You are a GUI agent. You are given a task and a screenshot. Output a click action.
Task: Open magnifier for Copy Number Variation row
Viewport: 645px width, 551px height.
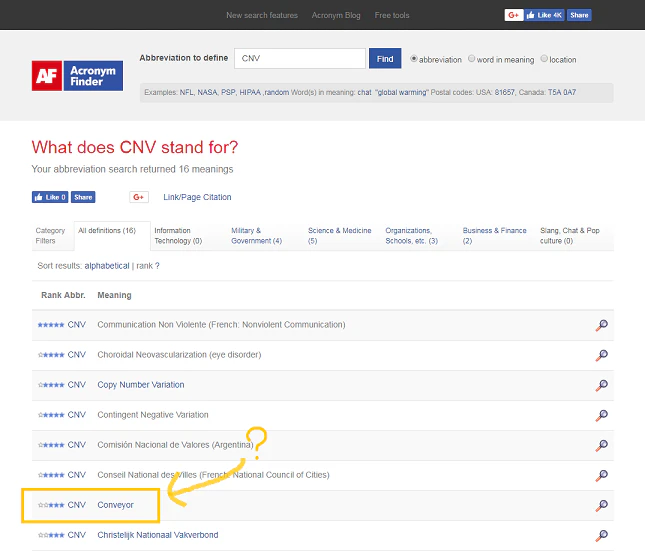601,385
